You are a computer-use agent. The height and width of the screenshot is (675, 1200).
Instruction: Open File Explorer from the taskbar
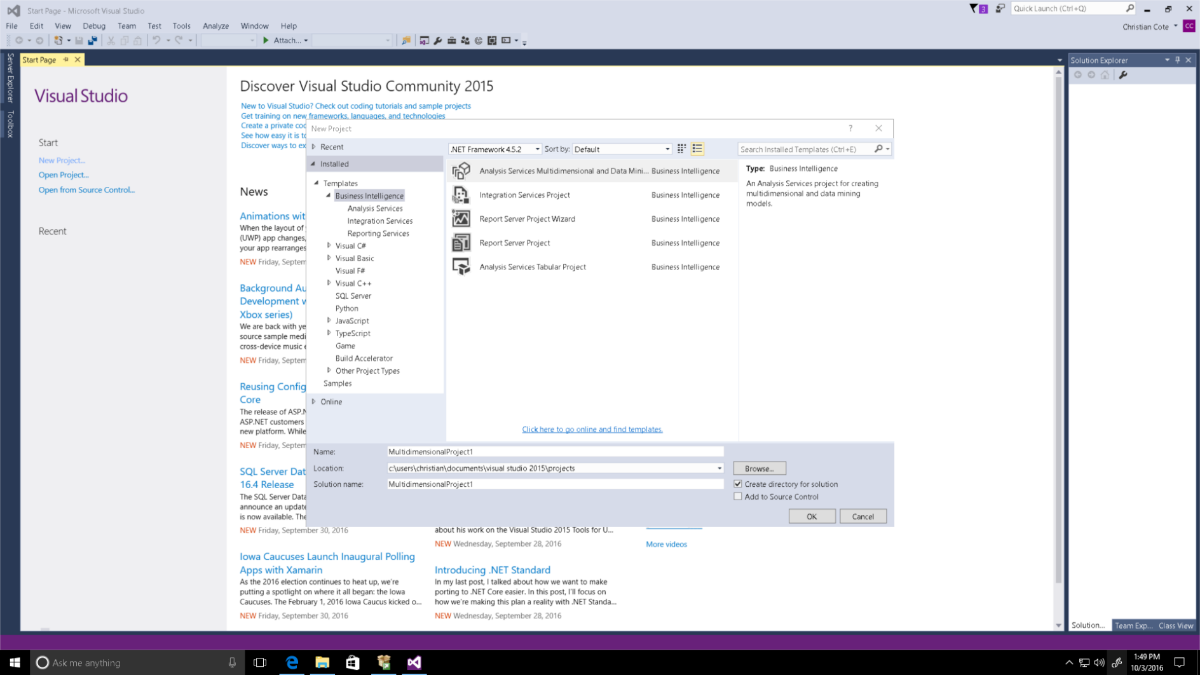pyautogui.click(x=323, y=662)
